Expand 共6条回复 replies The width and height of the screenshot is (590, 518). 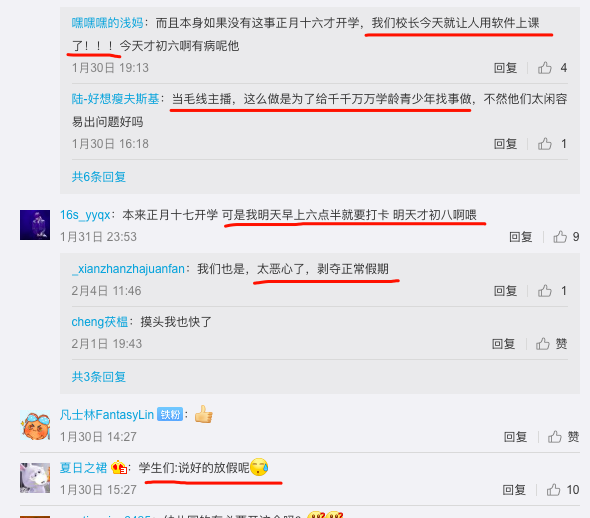pyautogui.click(x=99, y=177)
